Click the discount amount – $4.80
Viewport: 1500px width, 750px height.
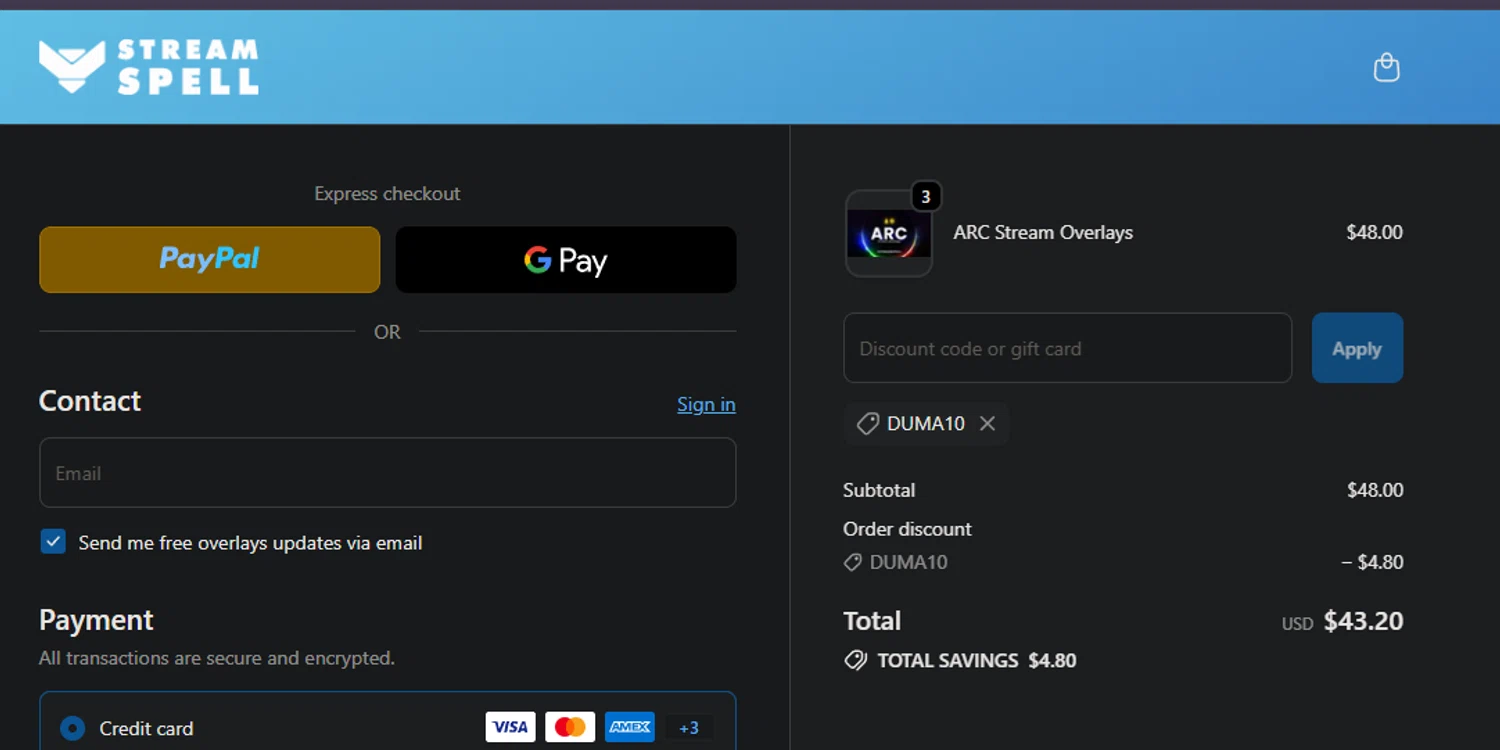pyautogui.click(x=1372, y=562)
